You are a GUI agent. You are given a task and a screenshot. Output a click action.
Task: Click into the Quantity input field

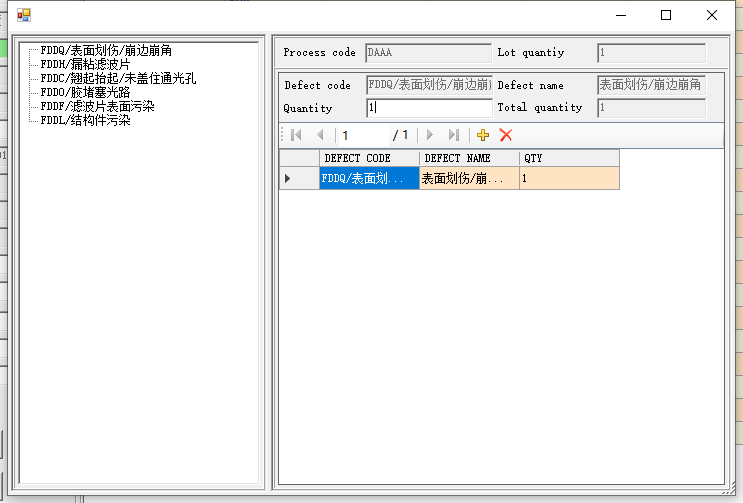pyautogui.click(x=429, y=107)
